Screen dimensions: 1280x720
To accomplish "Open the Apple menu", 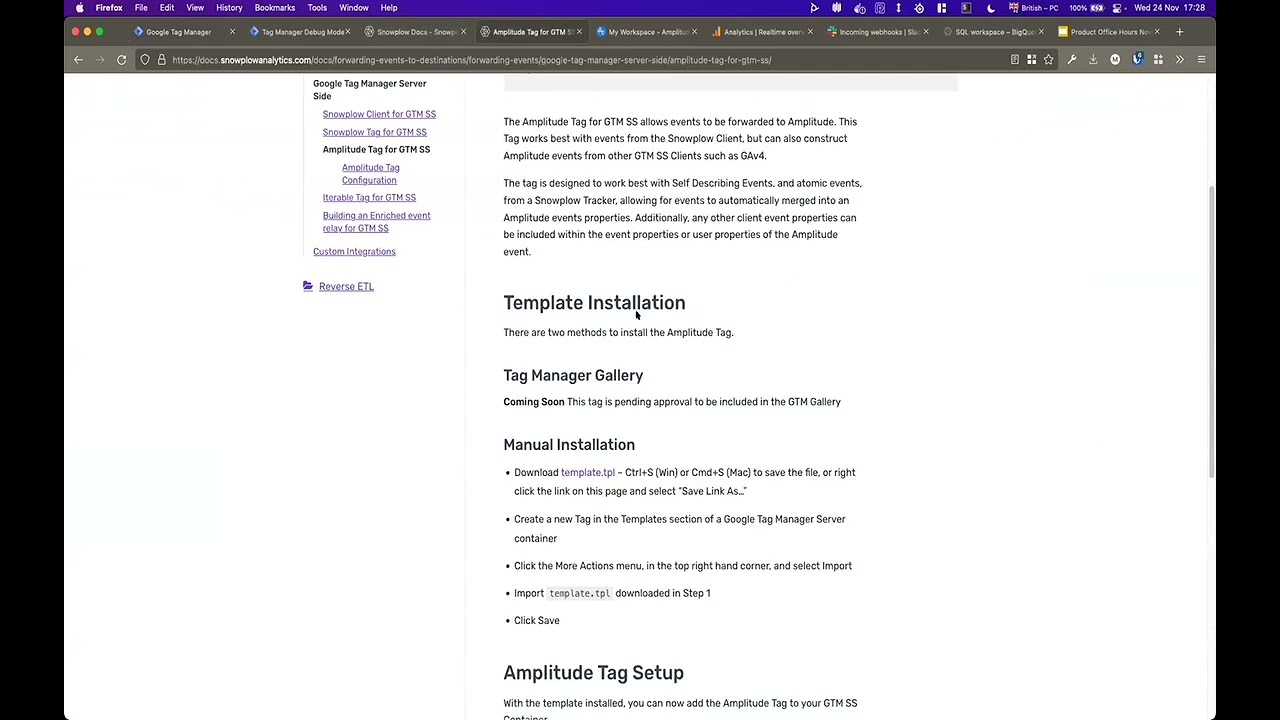I will point(80,8).
